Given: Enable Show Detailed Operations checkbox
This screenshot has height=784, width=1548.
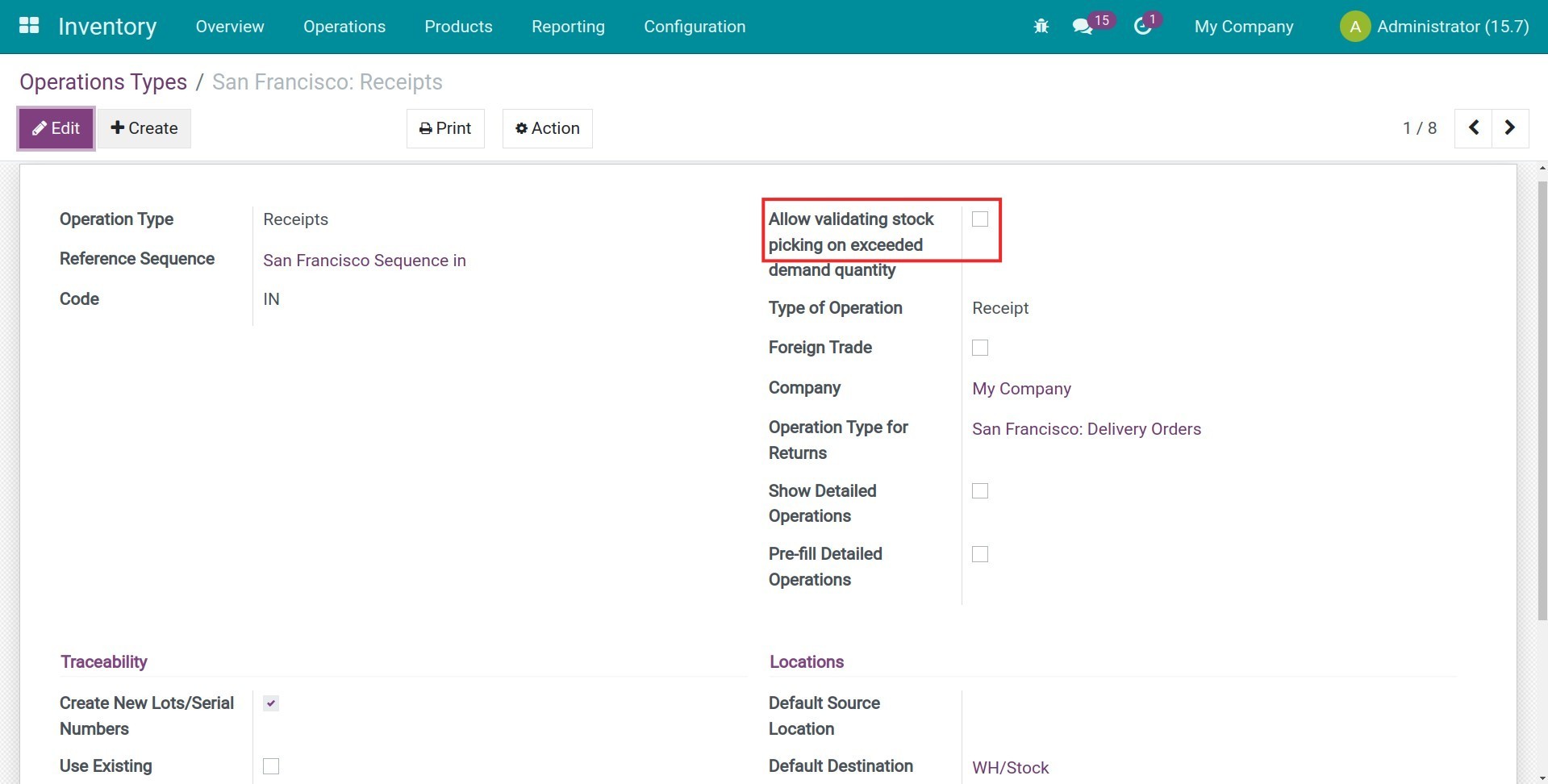Looking at the screenshot, I should tap(980, 491).
